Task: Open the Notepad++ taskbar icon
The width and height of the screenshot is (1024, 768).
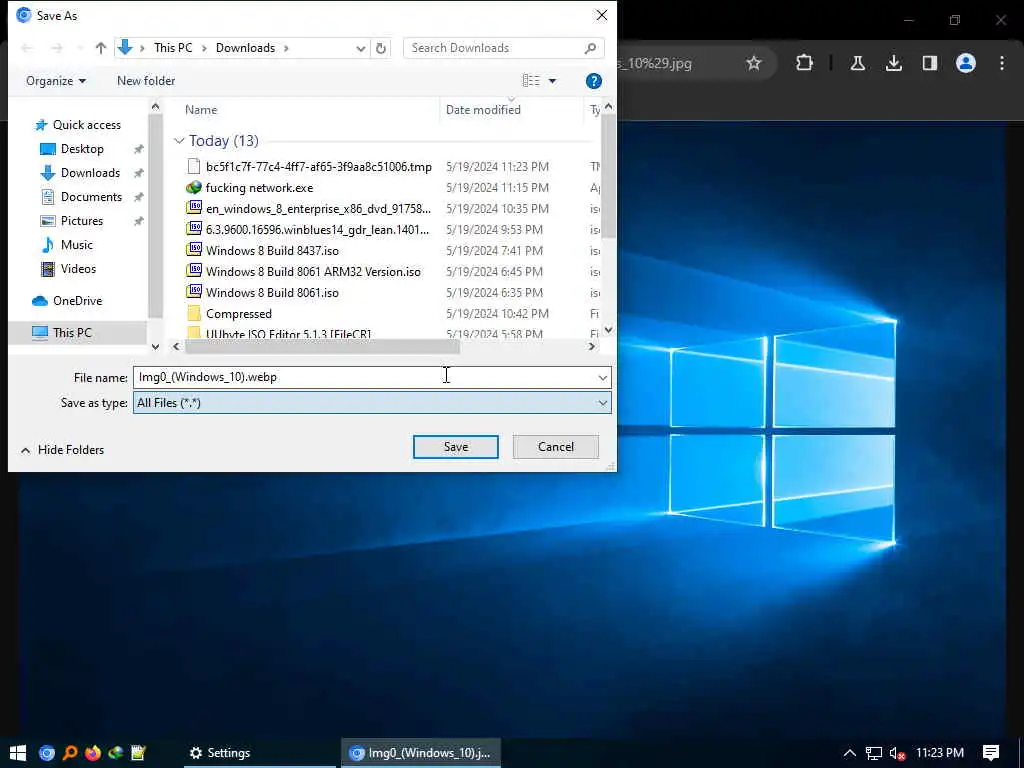Action: click(x=138, y=753)
